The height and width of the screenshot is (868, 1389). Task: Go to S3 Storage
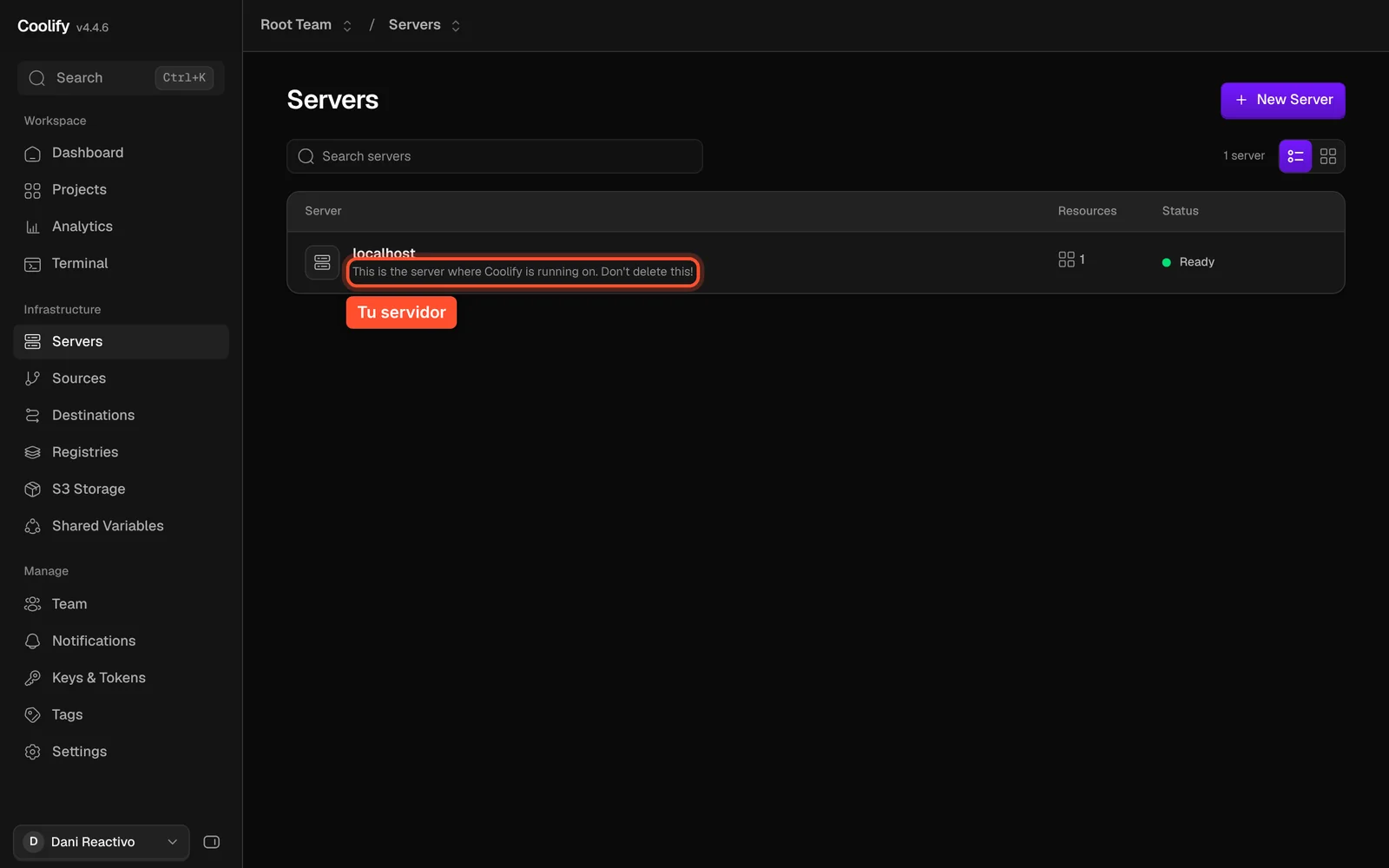coord(121,490)
